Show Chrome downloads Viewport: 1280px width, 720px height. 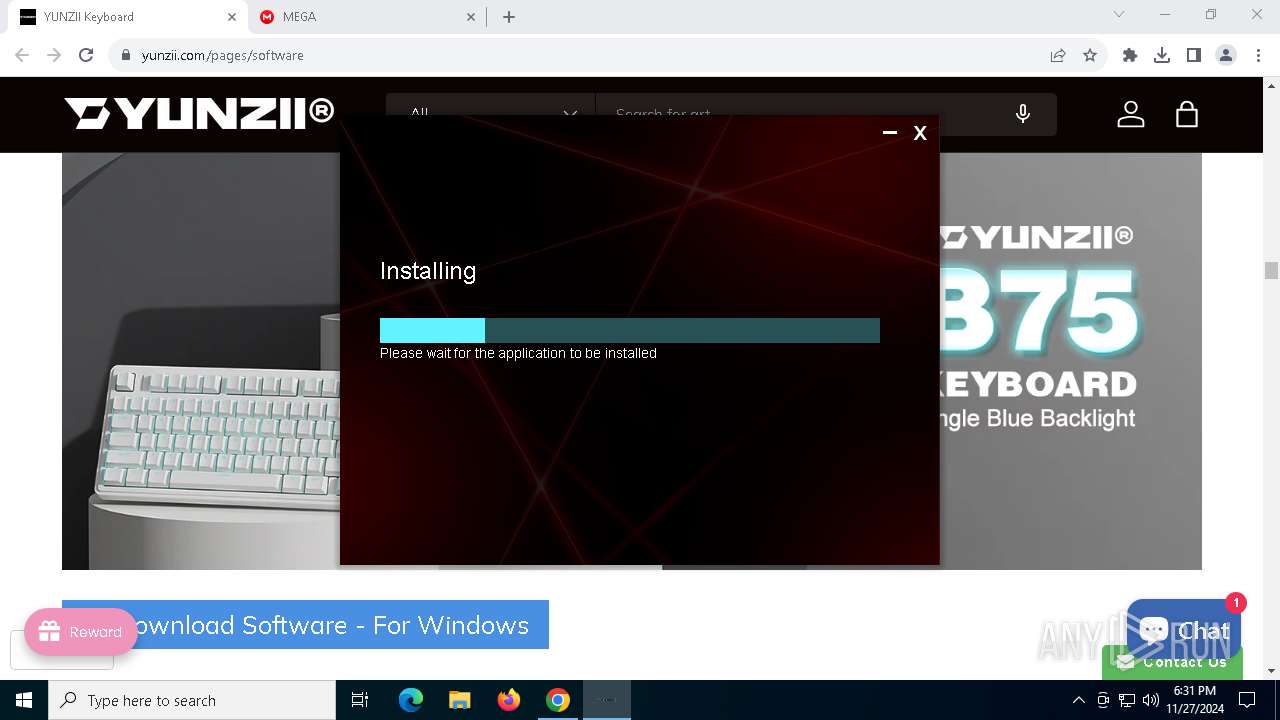coord(1162,55)
